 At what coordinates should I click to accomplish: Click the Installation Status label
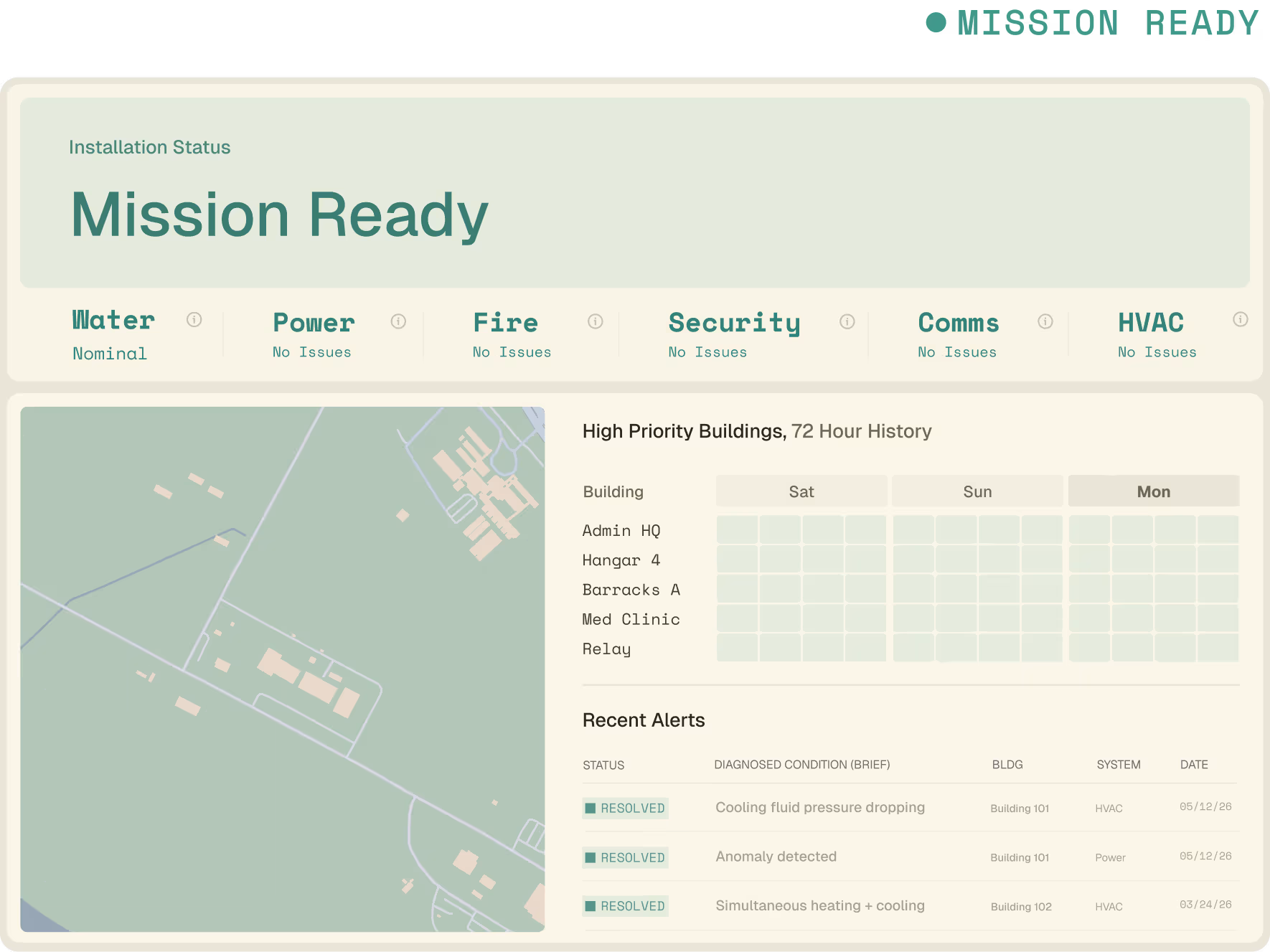pos(149,147)
